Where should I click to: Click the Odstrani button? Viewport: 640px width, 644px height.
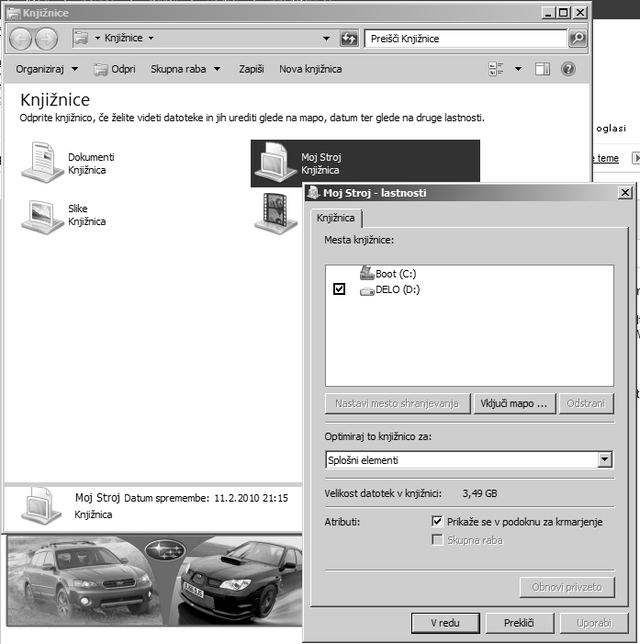(586, 404)
